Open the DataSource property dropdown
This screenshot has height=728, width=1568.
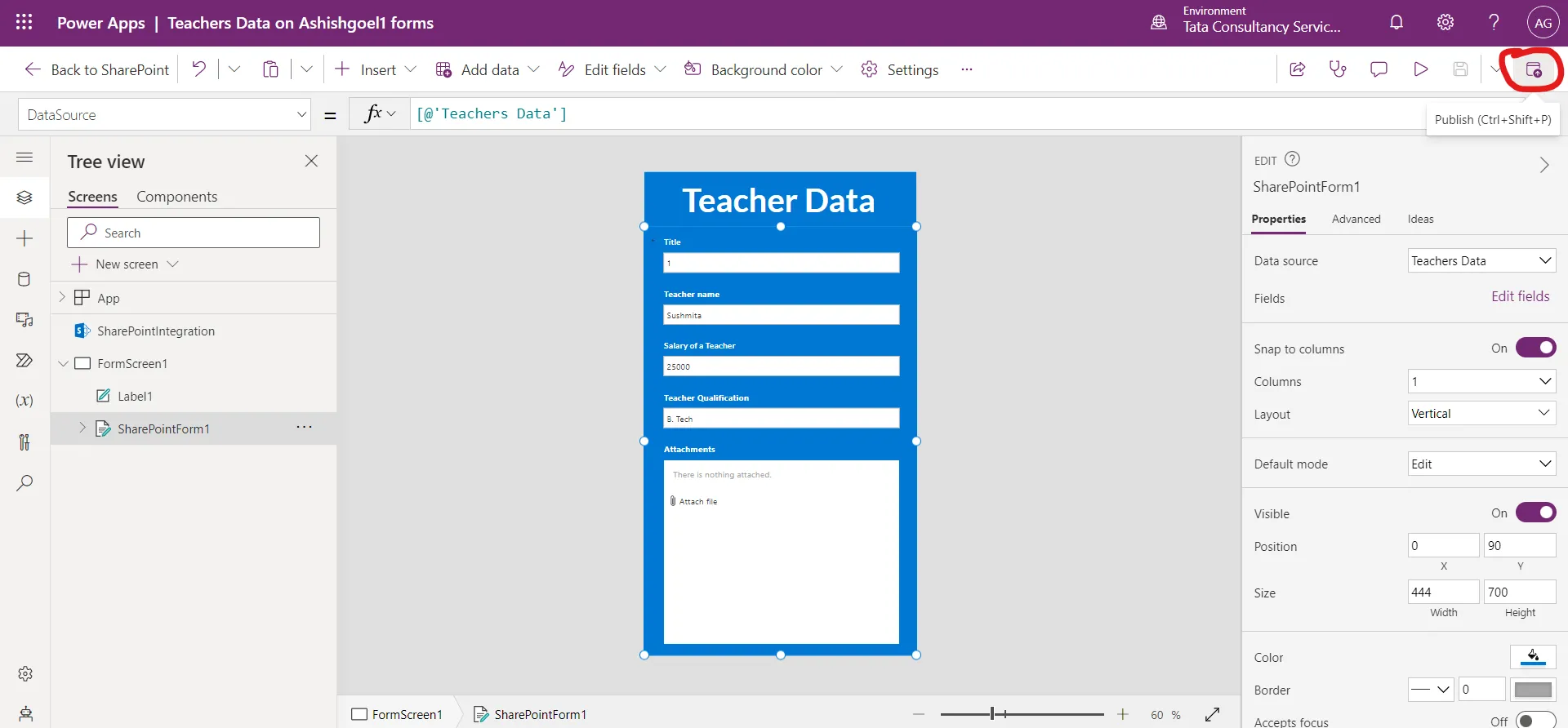164,114
